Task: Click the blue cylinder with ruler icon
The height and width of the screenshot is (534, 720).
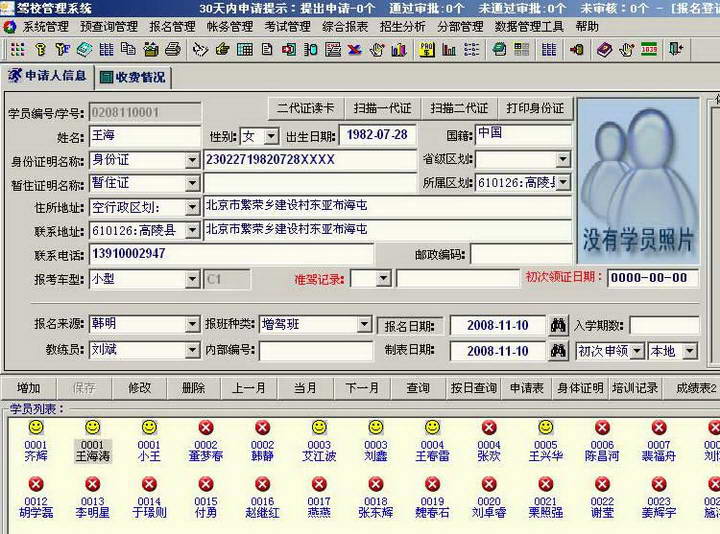Action: 310,49
